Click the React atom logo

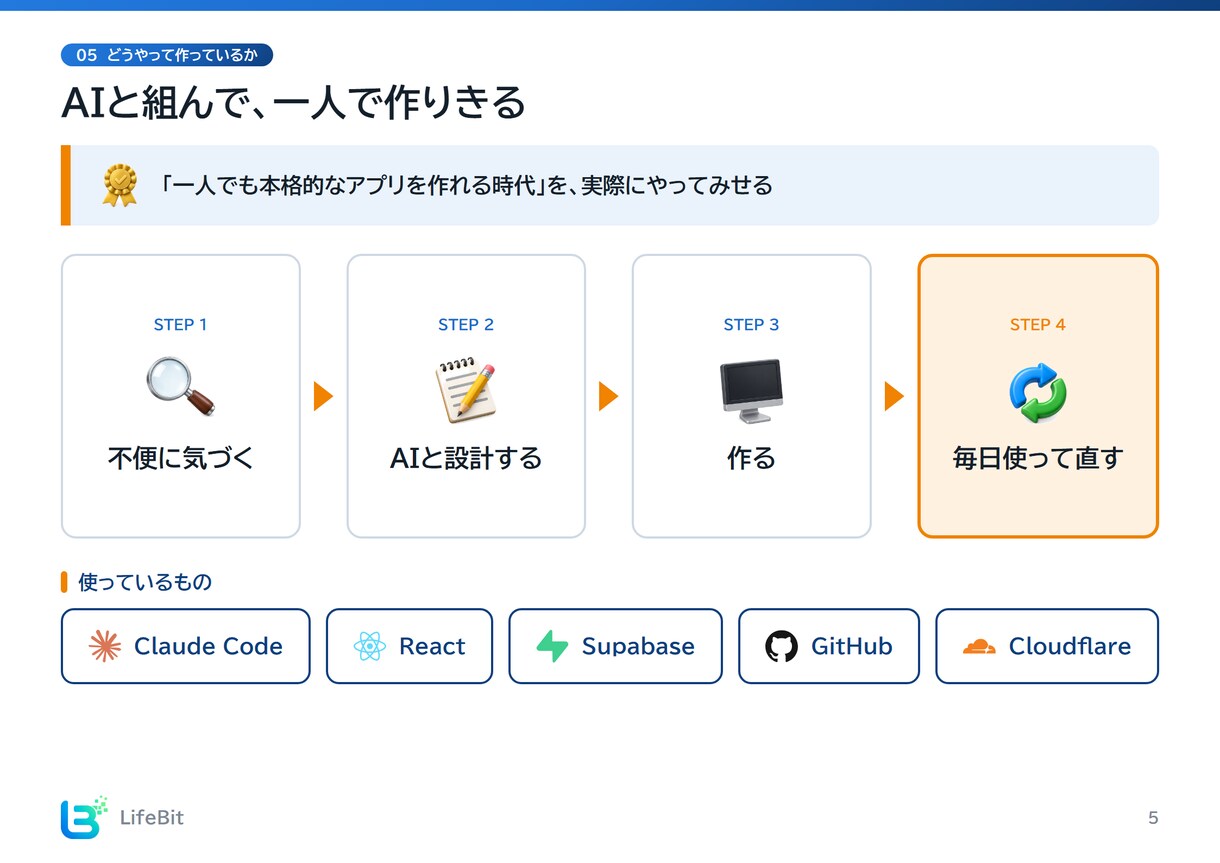[x=369, y=646]
